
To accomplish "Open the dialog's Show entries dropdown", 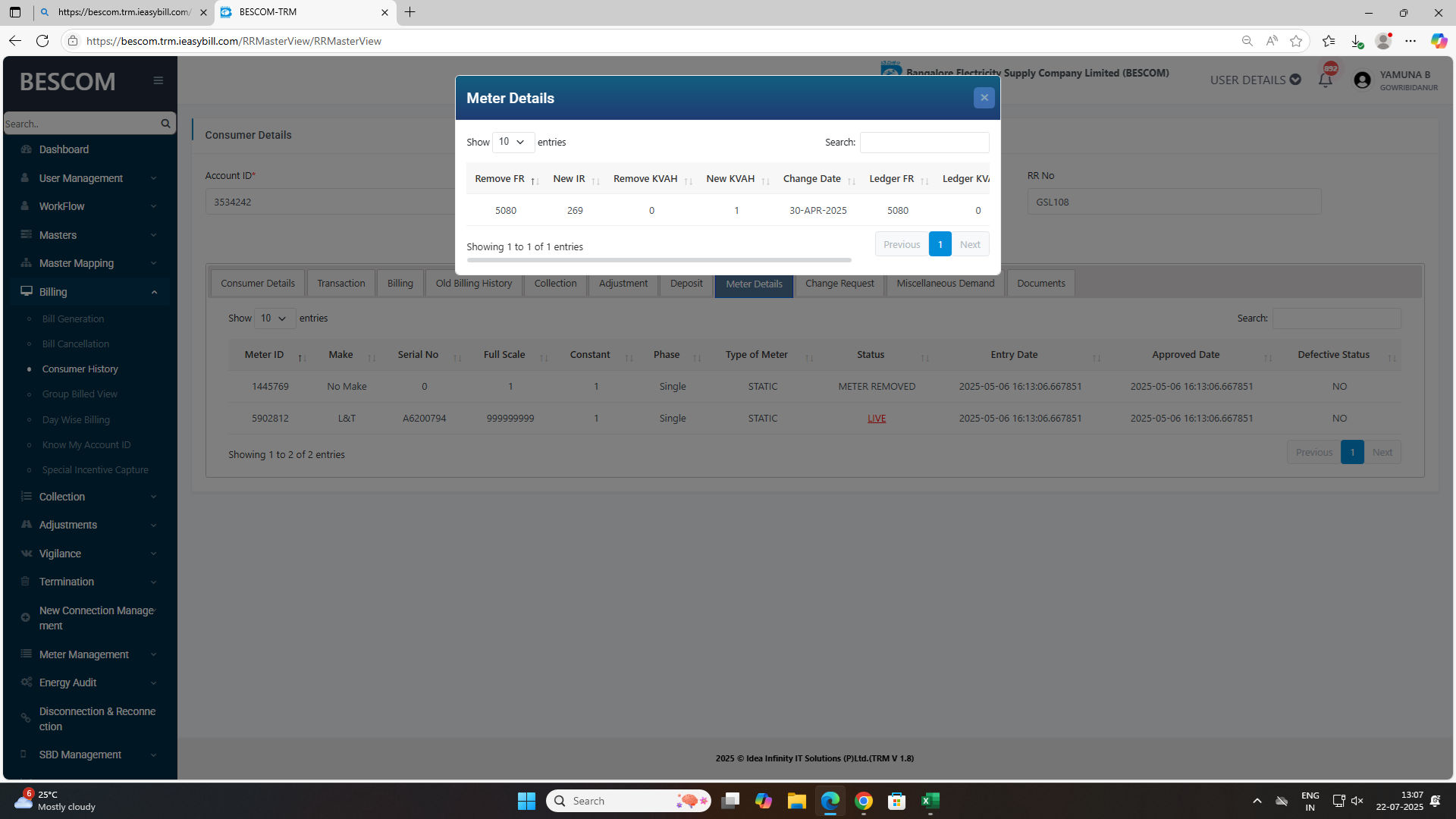I will point(513,142).
